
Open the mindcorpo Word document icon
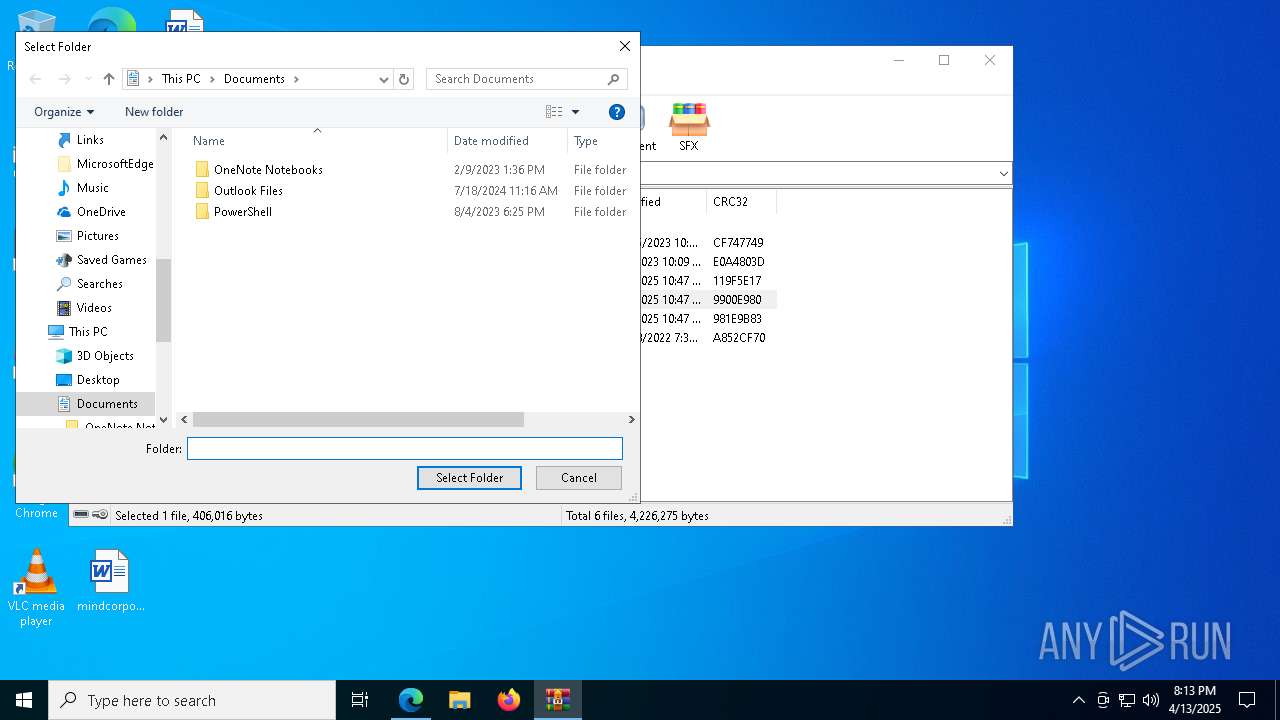(110, 581)
